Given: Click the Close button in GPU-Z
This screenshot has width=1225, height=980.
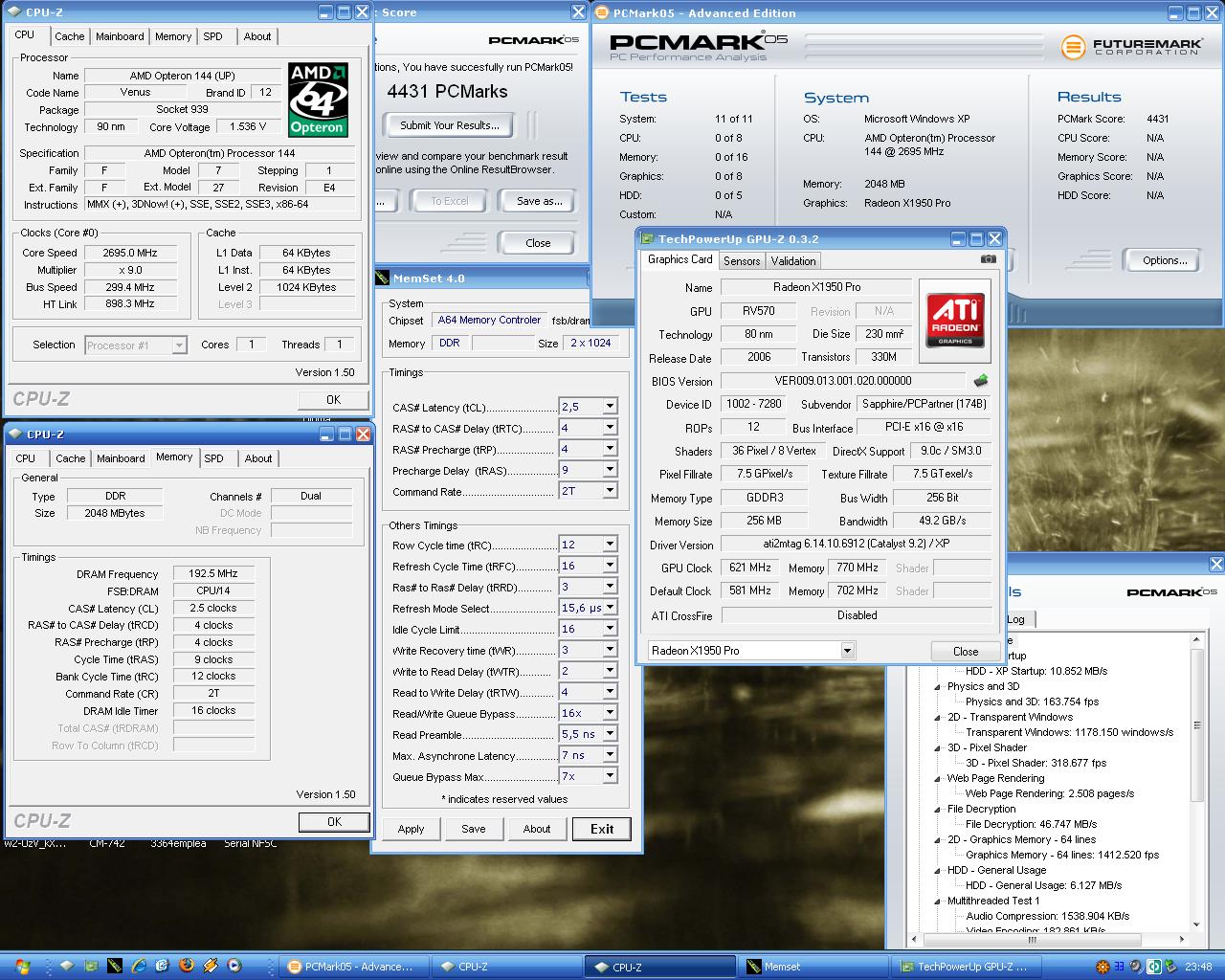Looking at the screenshot, I should tap(966, 651).
